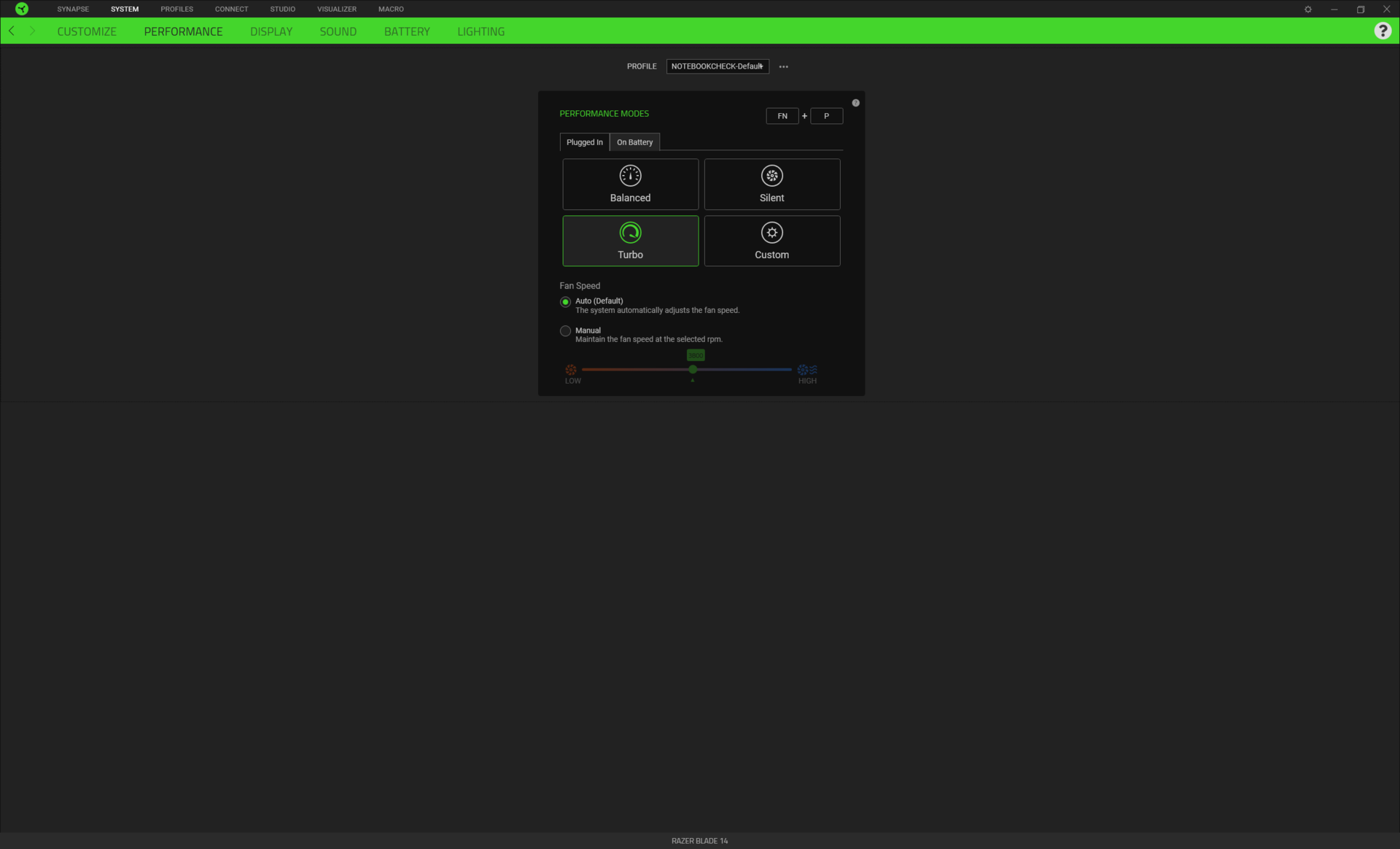Switch to Plugged In tab
Viewport: 1400px width, 849px height.
584,142
